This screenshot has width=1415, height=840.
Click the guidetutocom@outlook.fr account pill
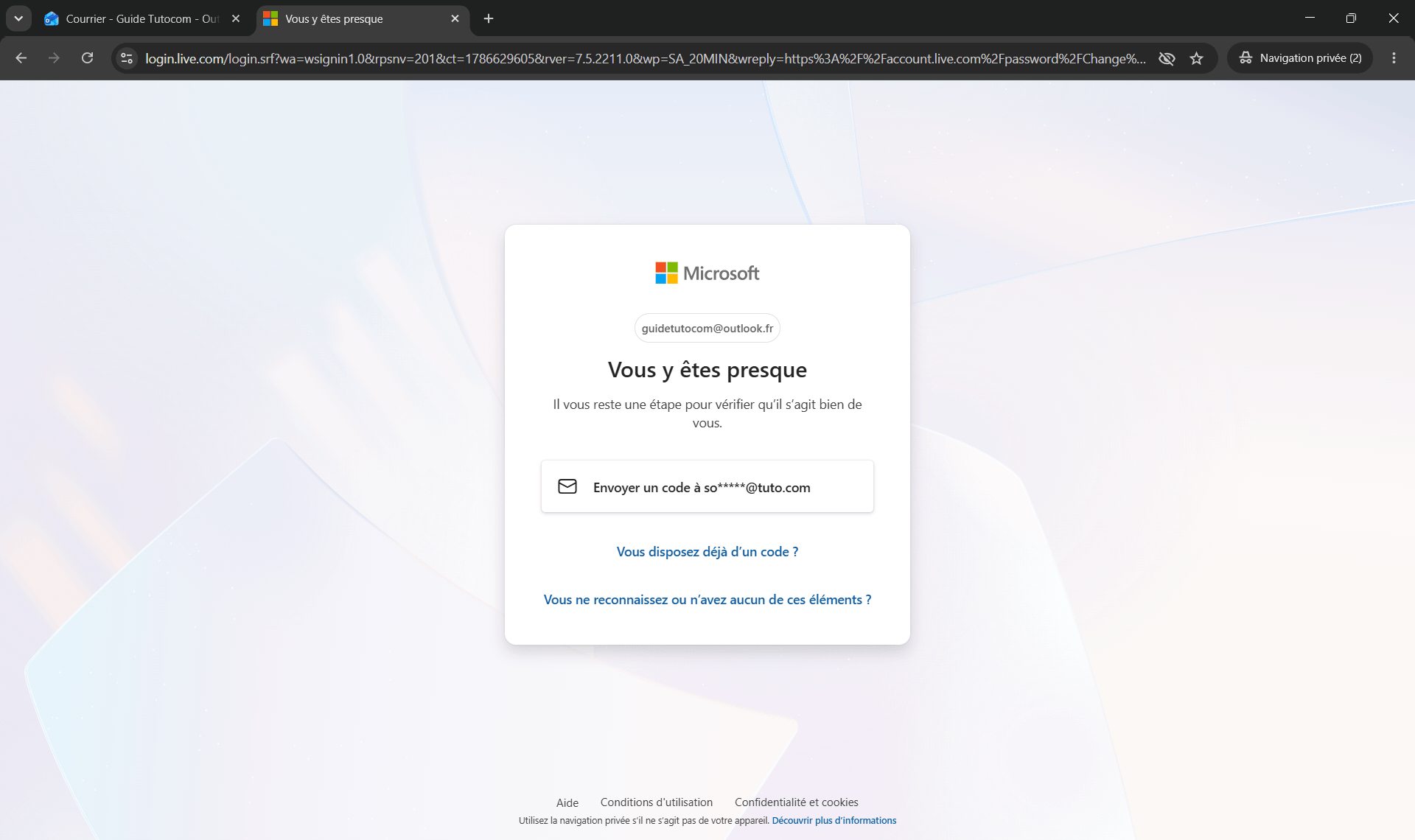(707, 329)
